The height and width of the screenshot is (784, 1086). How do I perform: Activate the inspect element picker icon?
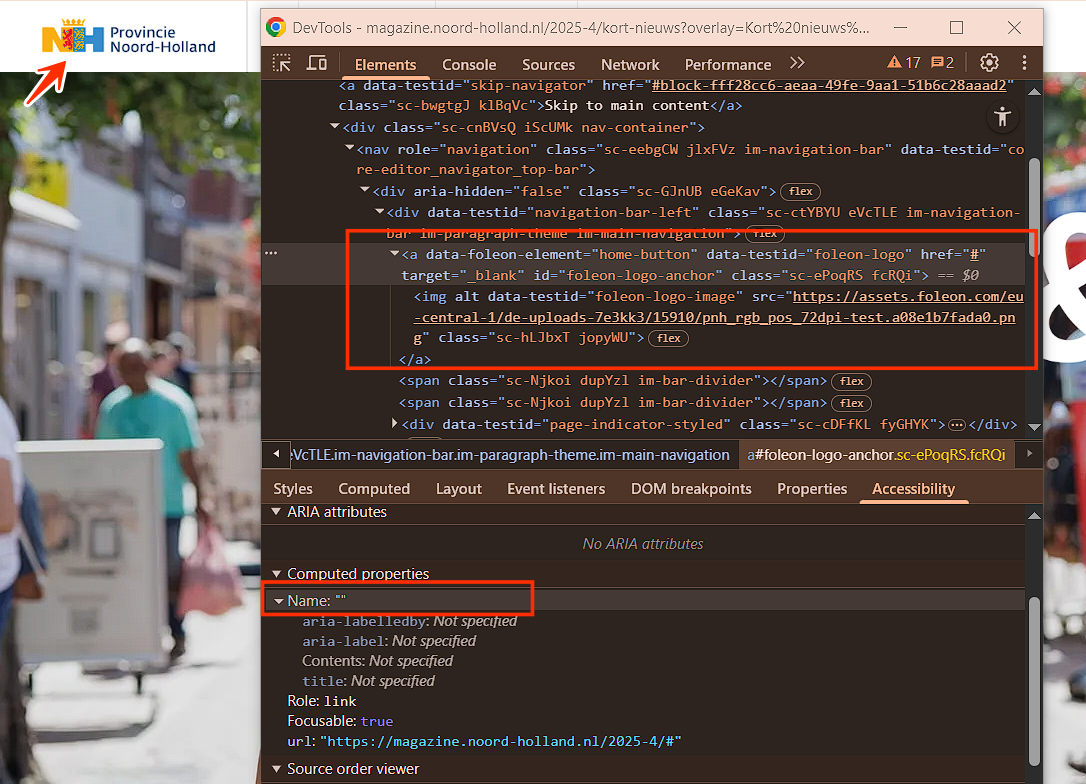click(x=283, y=63)
